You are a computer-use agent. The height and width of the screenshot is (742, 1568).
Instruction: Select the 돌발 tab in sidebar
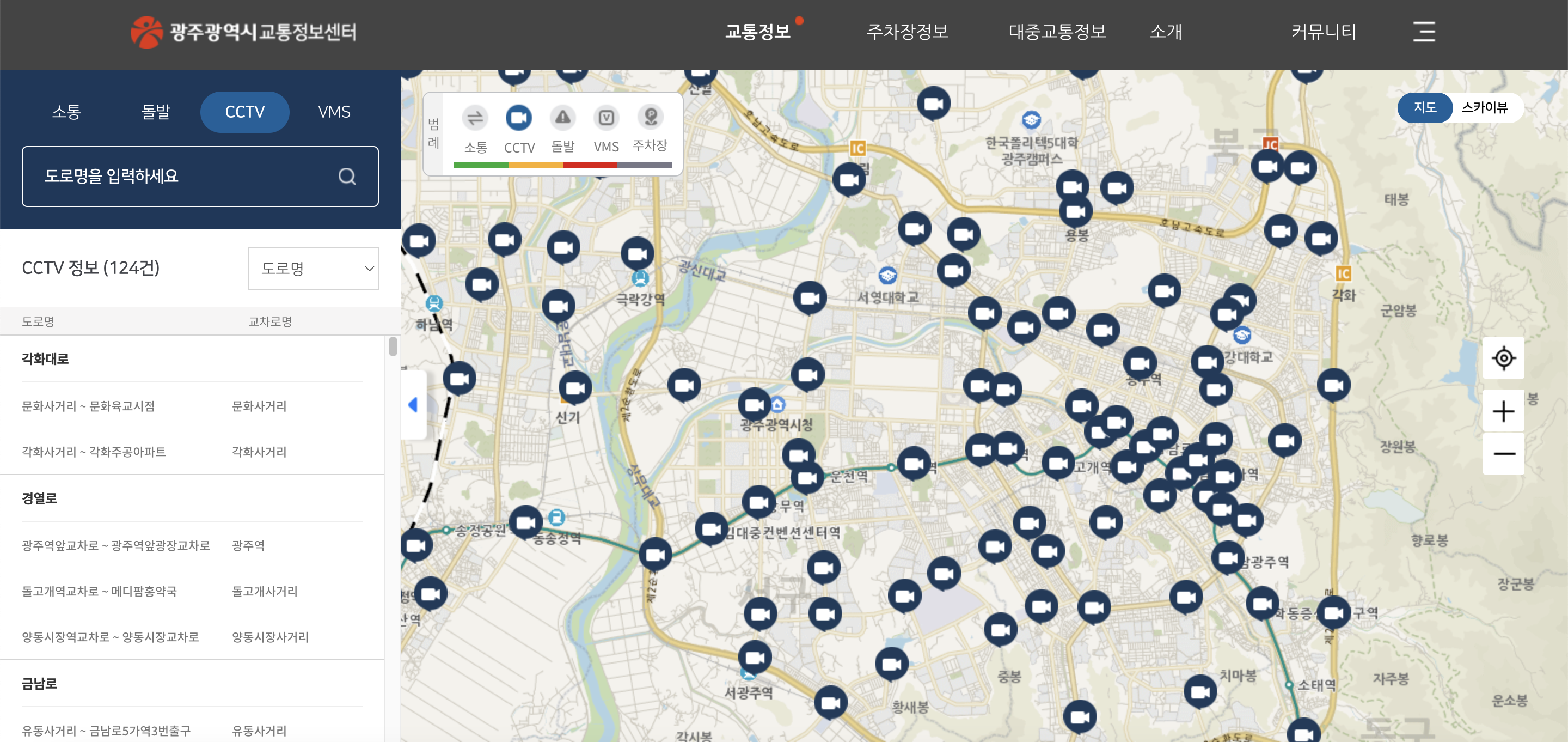click(156, 112)
